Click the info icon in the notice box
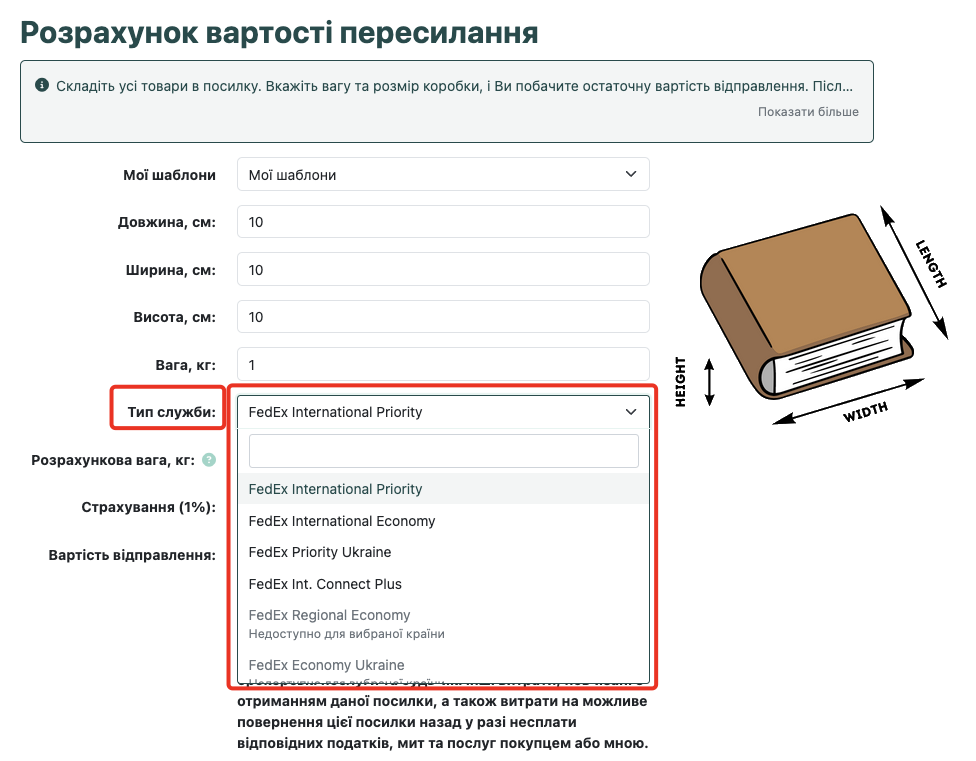Screen dimensions: 976x761 [x=42, y=85]
